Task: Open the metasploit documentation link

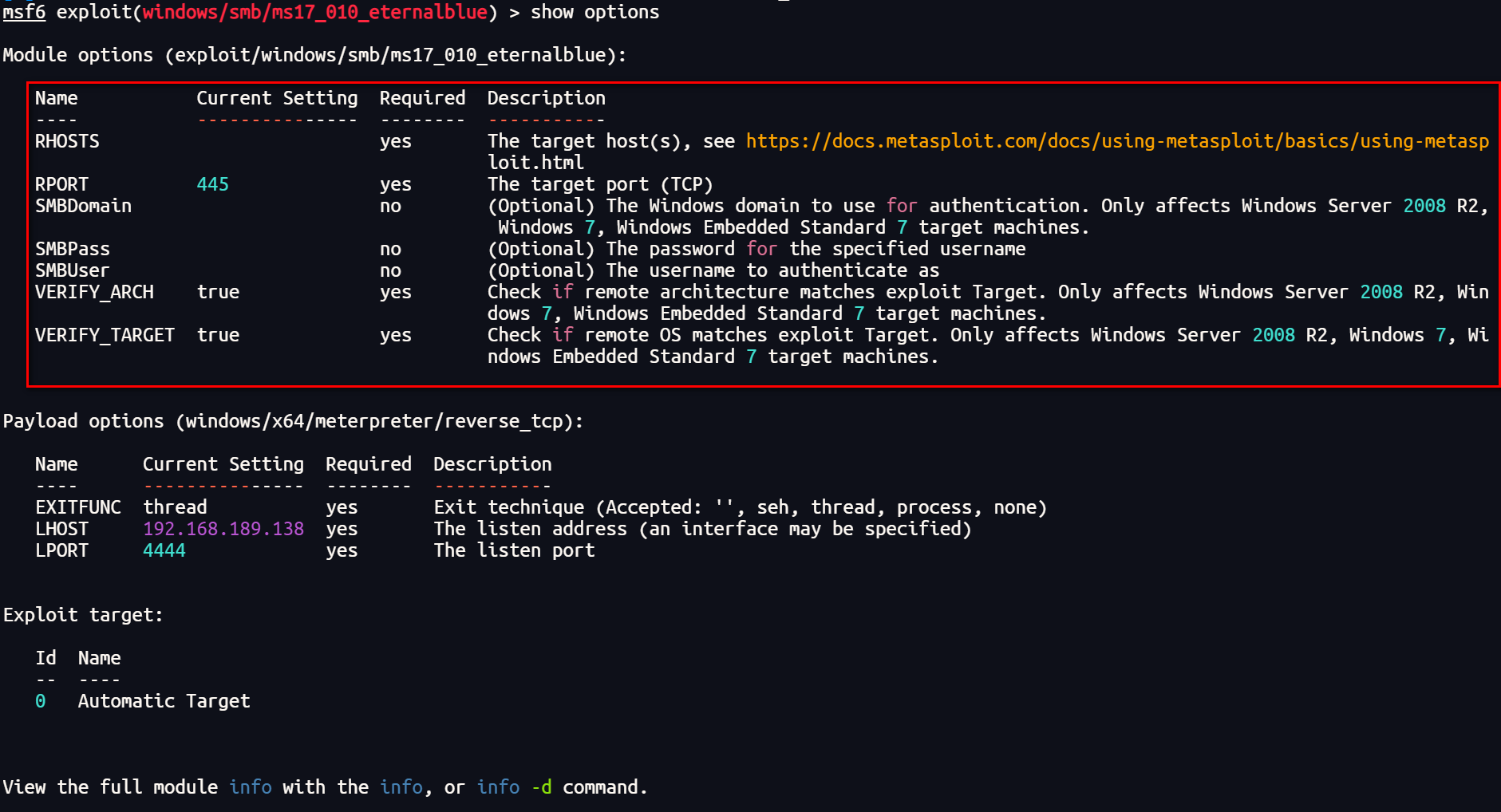Action: coord(1117,141)
